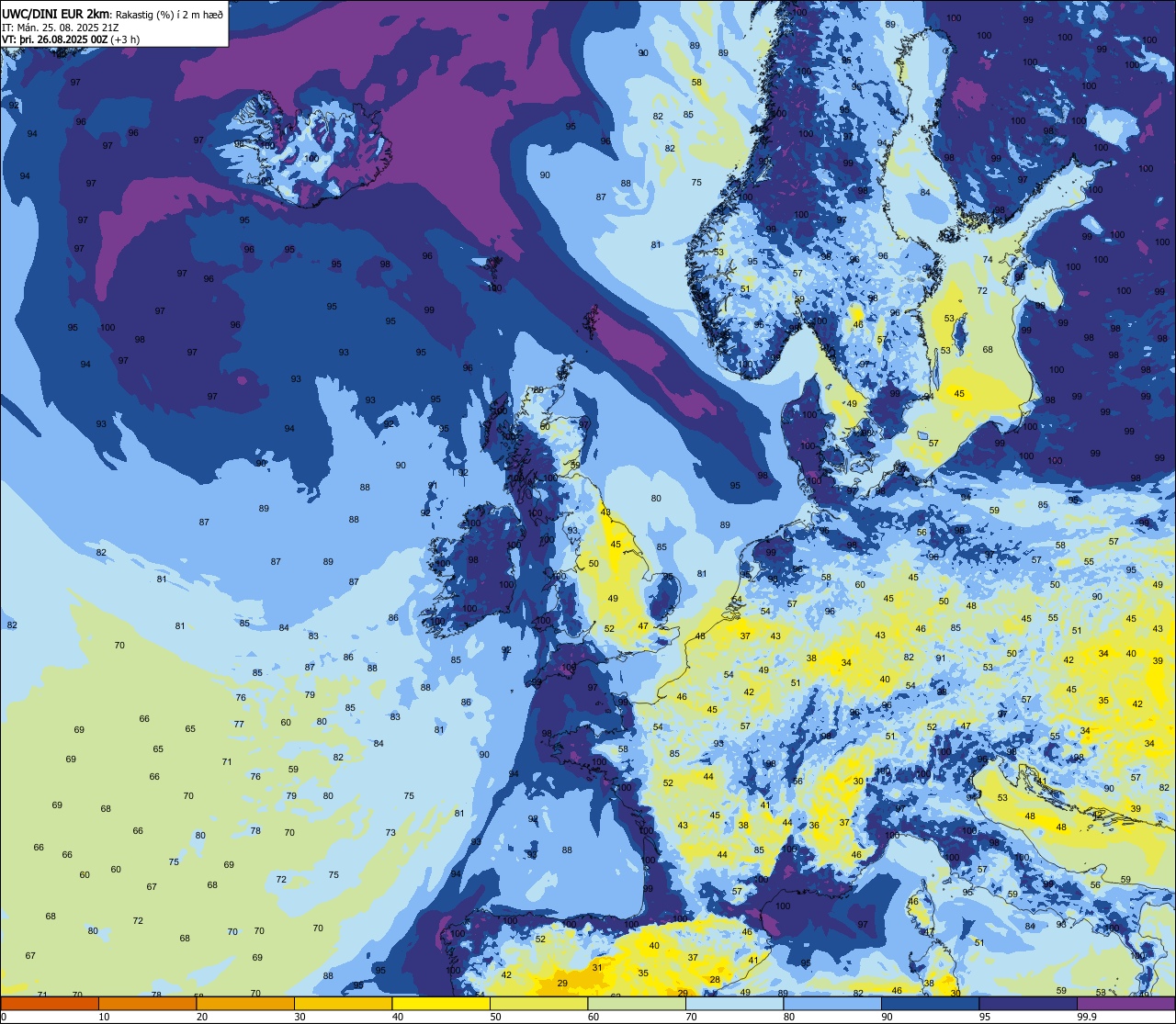The height and width of the screenshot is (1024, 1176).
Task: Click the legend label 80
Action: 789,1017
